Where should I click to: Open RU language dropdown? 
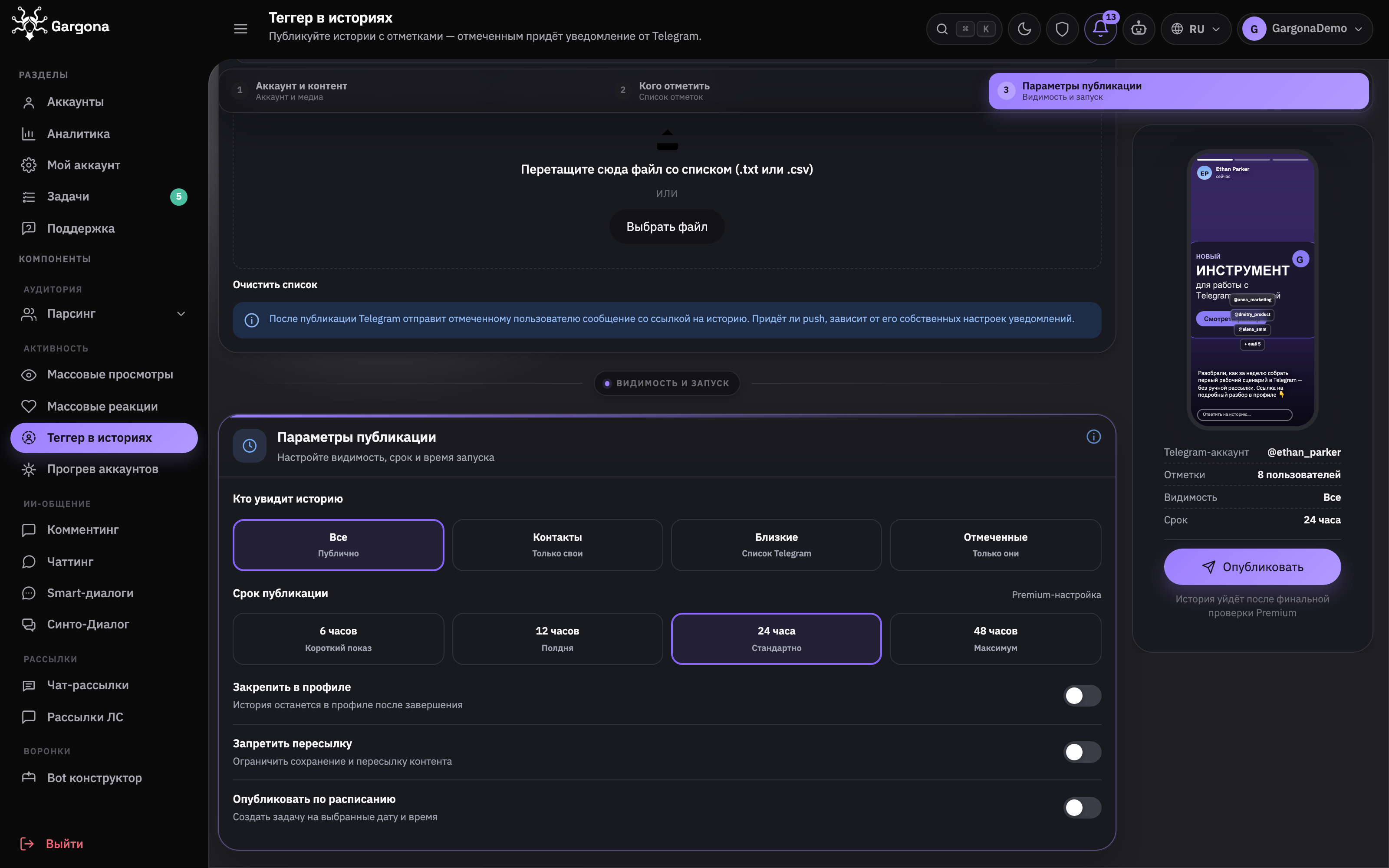[1195, 29]
